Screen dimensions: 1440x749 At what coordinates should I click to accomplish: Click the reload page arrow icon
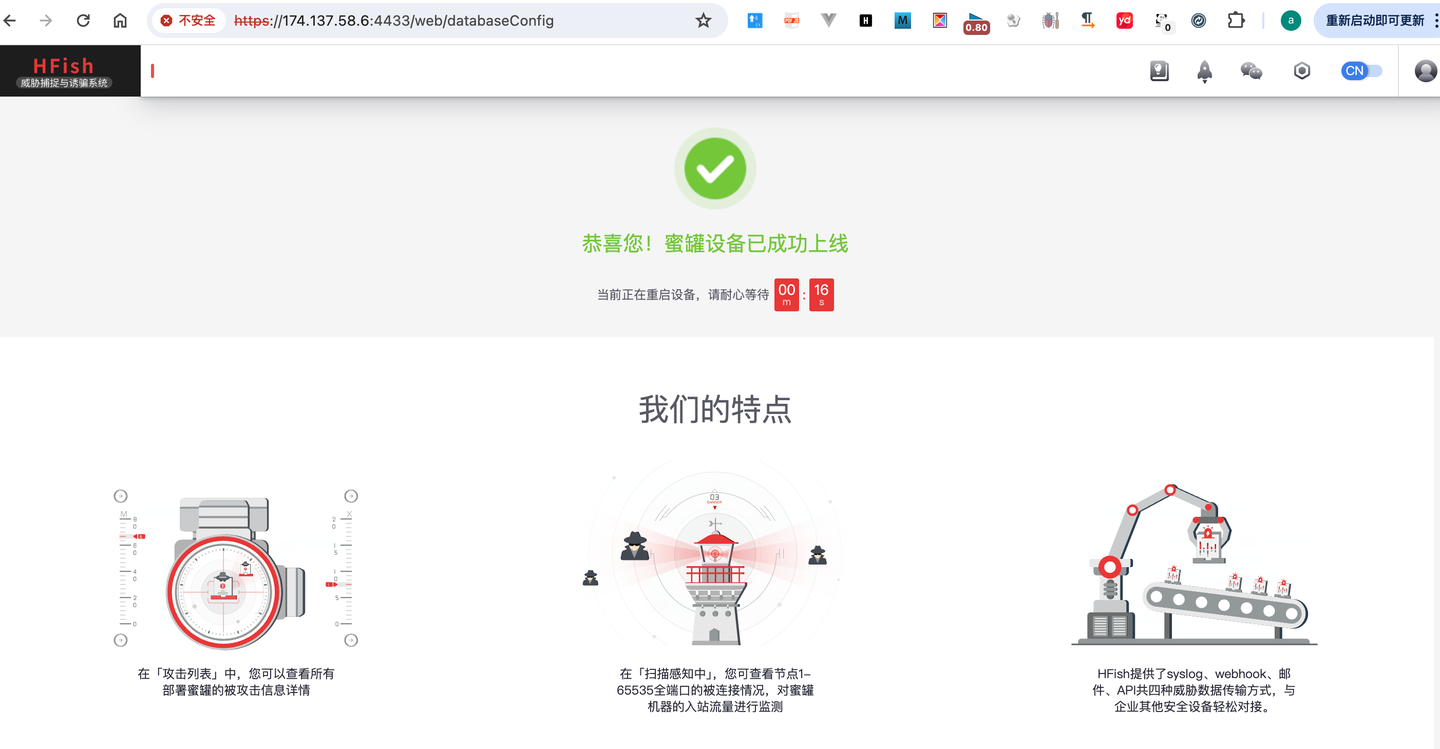83,20
